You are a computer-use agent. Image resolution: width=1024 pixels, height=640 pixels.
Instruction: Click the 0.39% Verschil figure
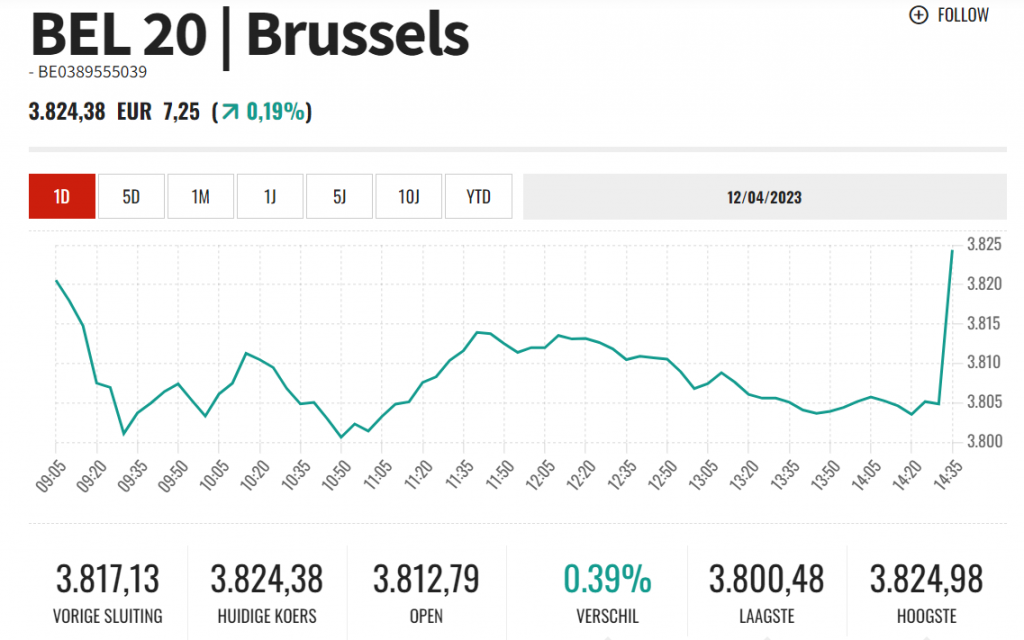point(607,579)
